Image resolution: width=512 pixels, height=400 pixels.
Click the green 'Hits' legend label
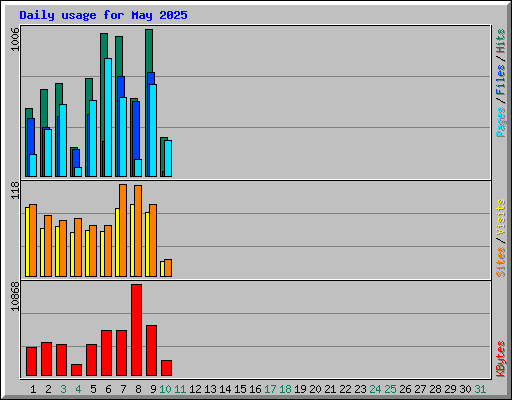(x=501, y=41)
